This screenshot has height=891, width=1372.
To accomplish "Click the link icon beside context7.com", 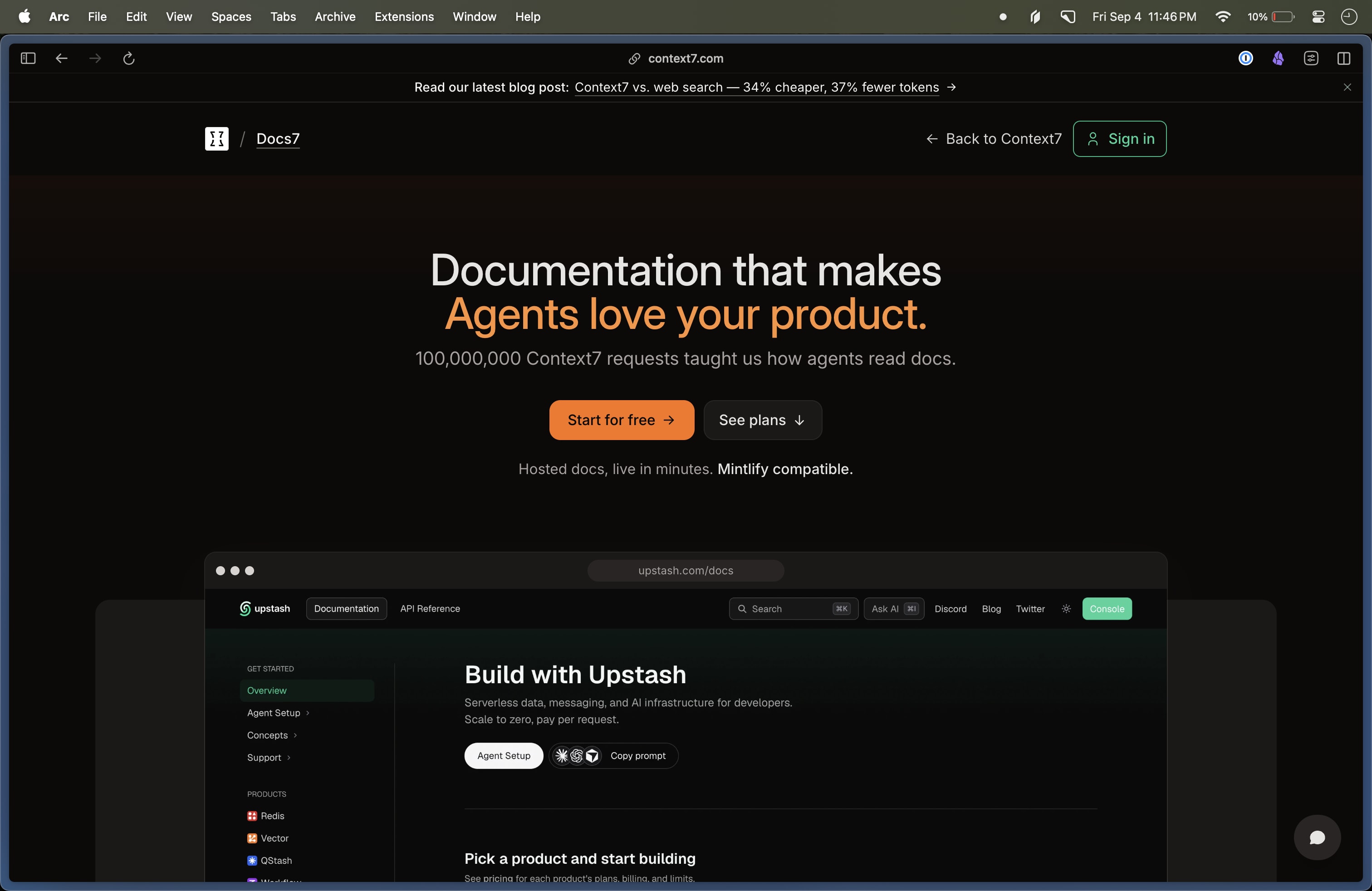I will pyautogui.click(x=634, y=59).
